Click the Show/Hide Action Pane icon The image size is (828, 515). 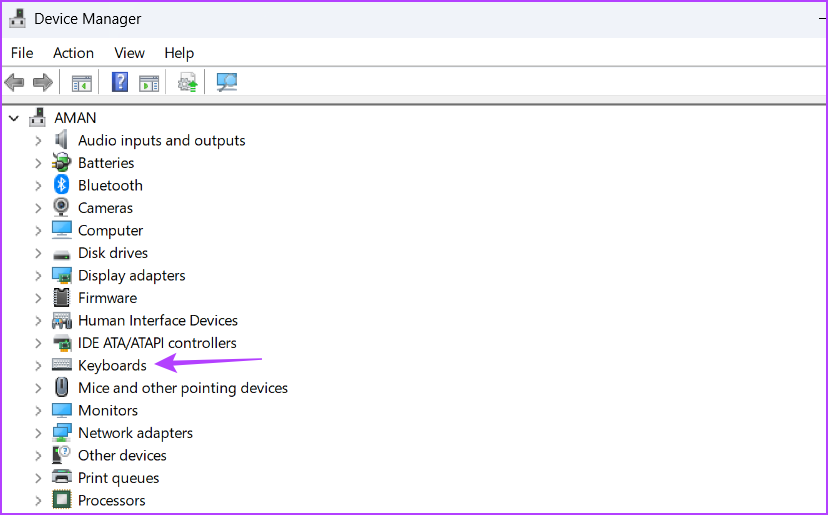click(x=149, y=83)
